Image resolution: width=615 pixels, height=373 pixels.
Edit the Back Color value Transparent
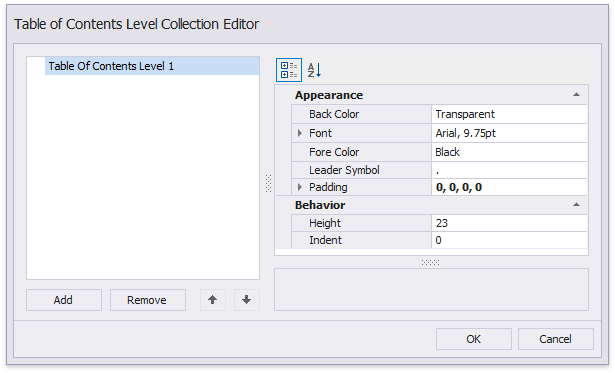pos(509,114)
